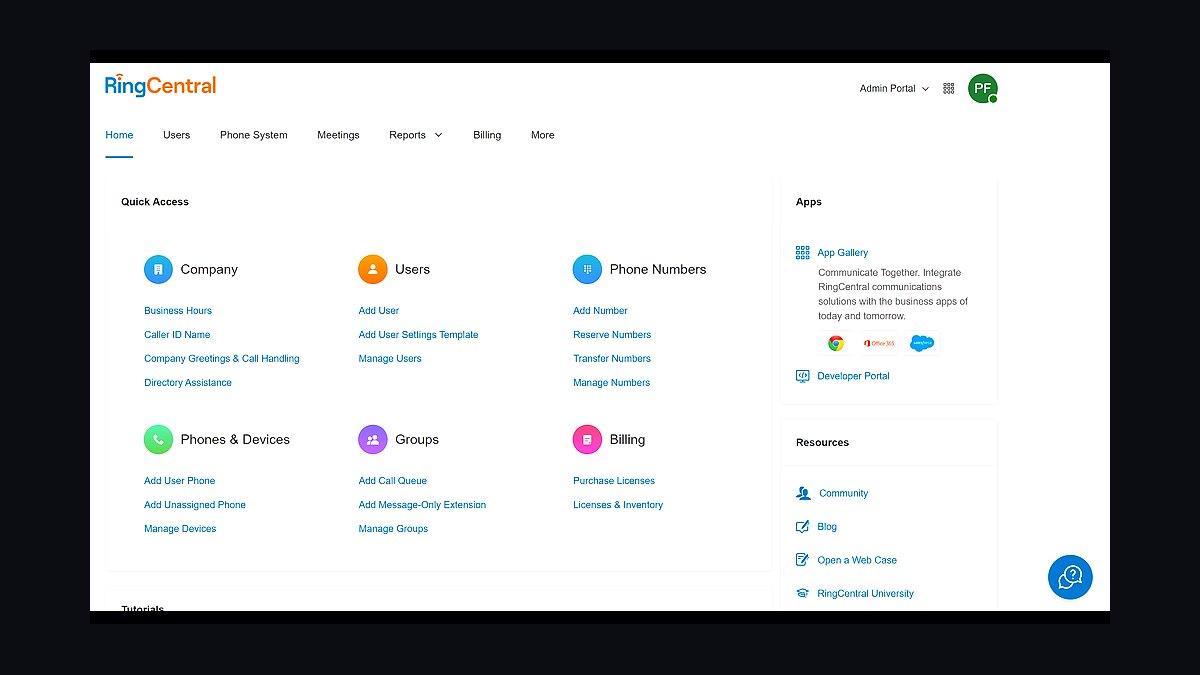Select the Home tab
1200x675 pixels.
pyautogui.click(x=119, y=135)
